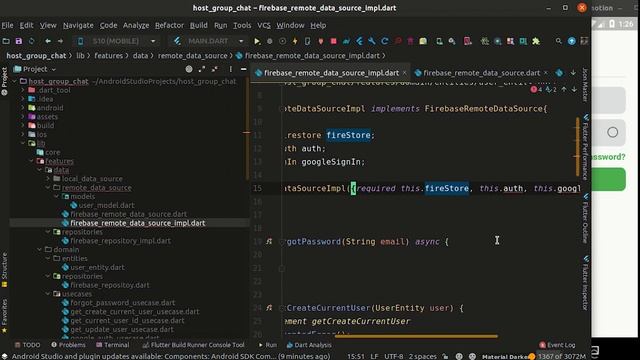Image resolution: width=640 pixels, height=360 pixels.
Task: Click the override gutter icon beside forgotPassword
Action: (269, 241)
